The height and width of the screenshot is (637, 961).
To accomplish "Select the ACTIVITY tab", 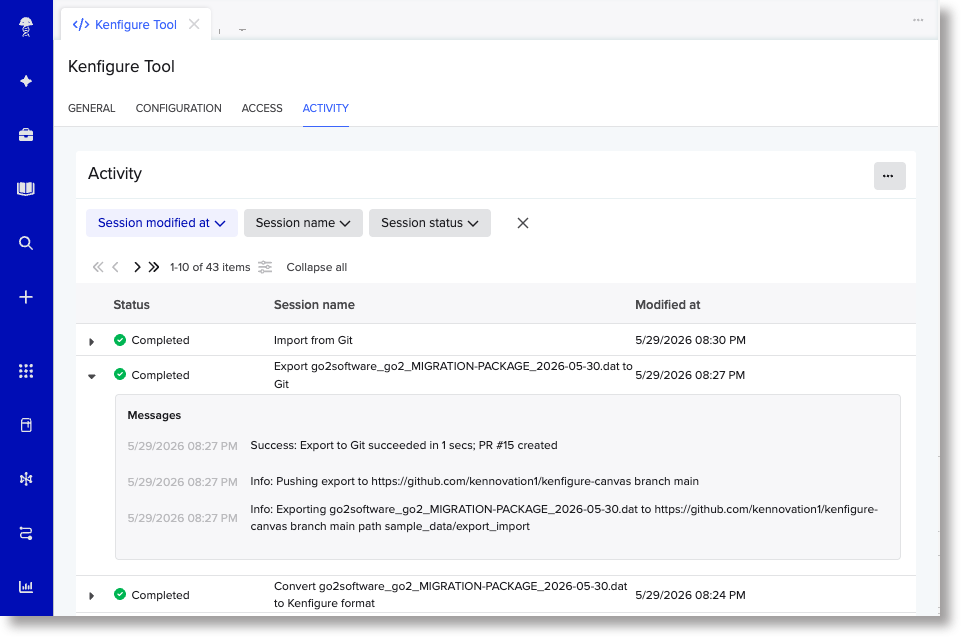I will [325, 108].
